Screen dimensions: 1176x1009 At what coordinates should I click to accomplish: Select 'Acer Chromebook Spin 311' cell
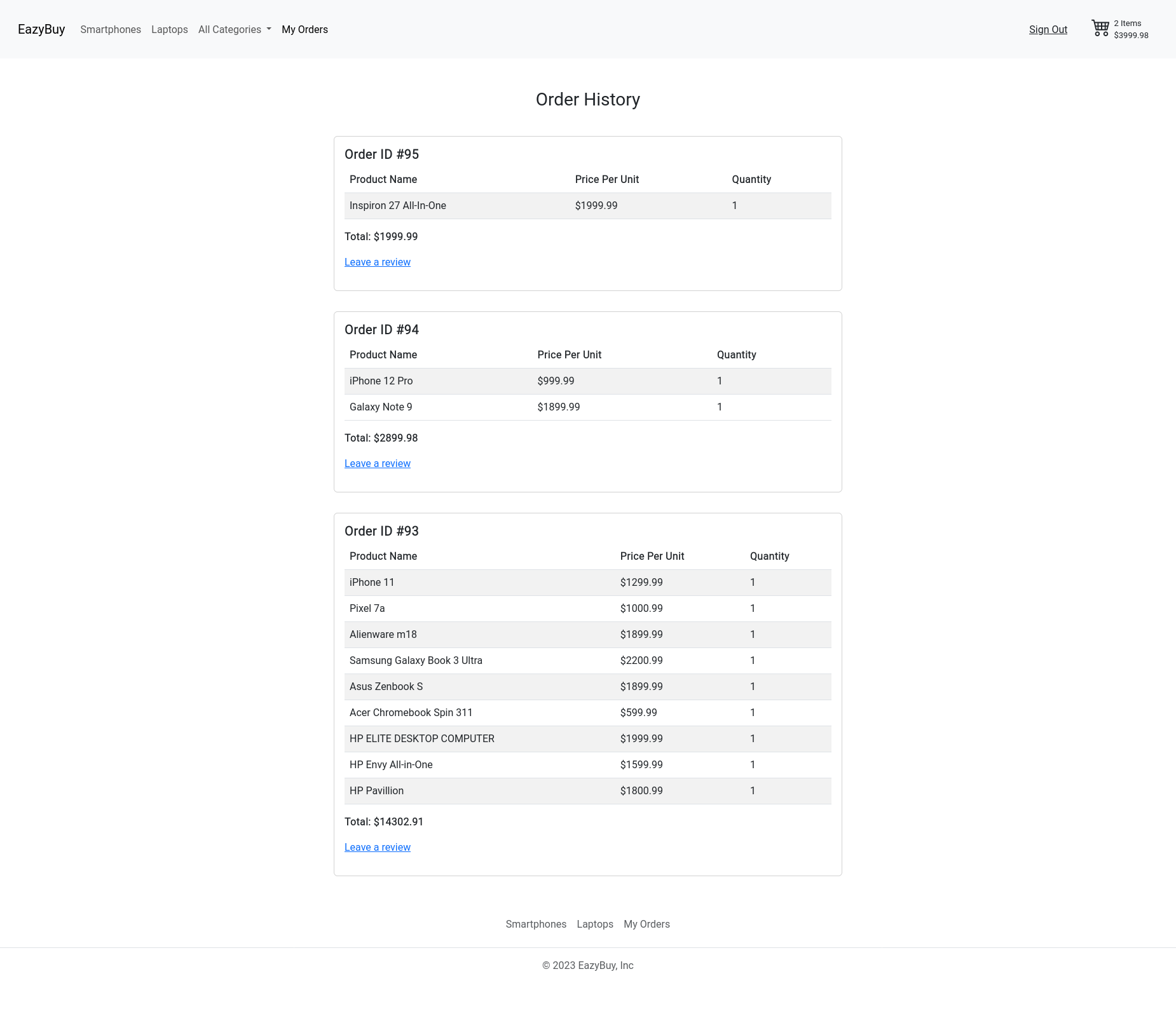(x=480, y=713)
